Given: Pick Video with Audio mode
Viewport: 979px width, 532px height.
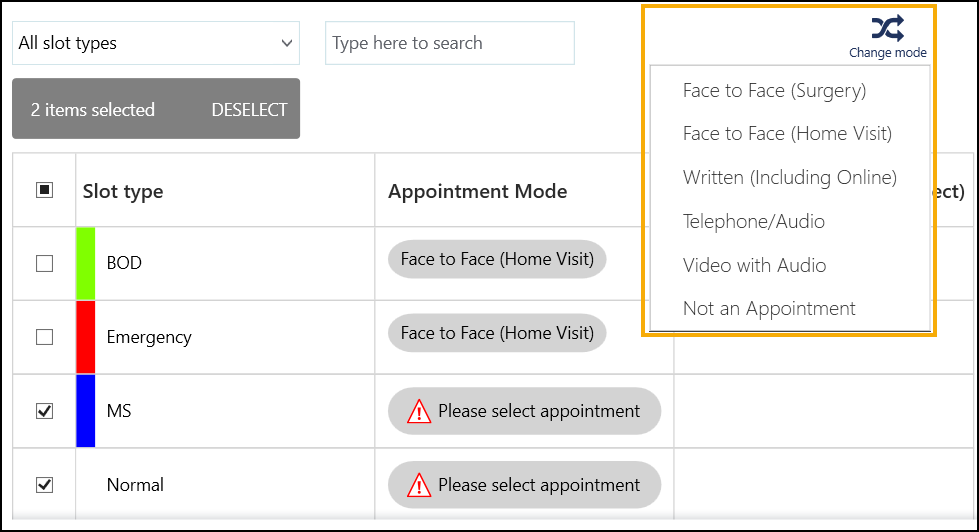Looking at the screenshot, I should click(754, 265).
